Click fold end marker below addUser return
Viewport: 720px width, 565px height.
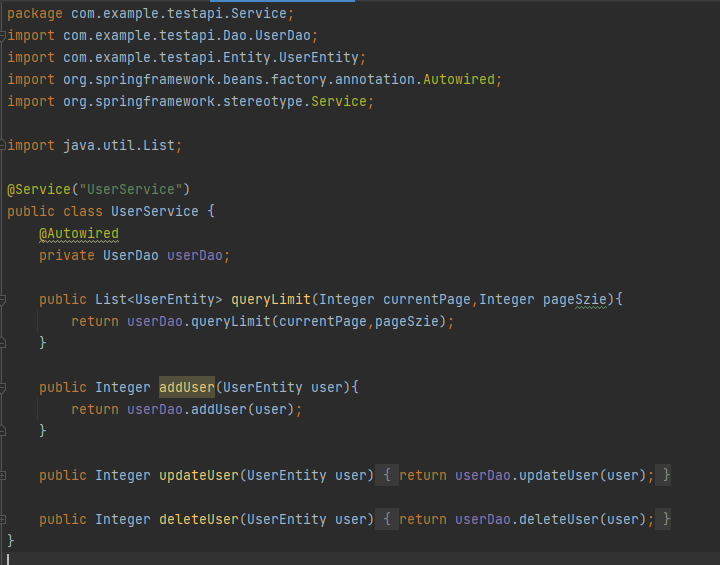pos(5,431)
